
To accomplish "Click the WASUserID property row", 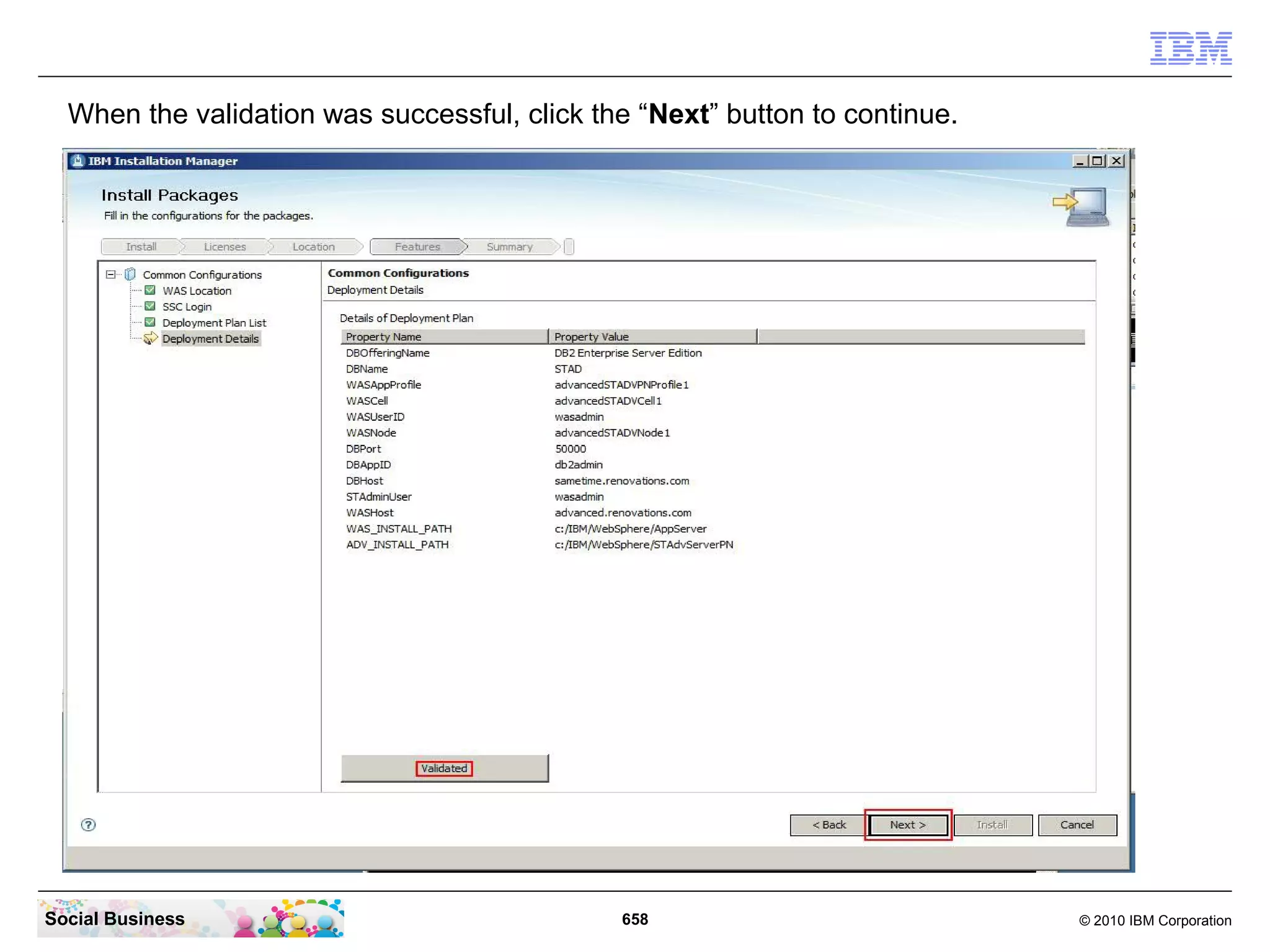I will pyautogui.click(x=713, y=417).
